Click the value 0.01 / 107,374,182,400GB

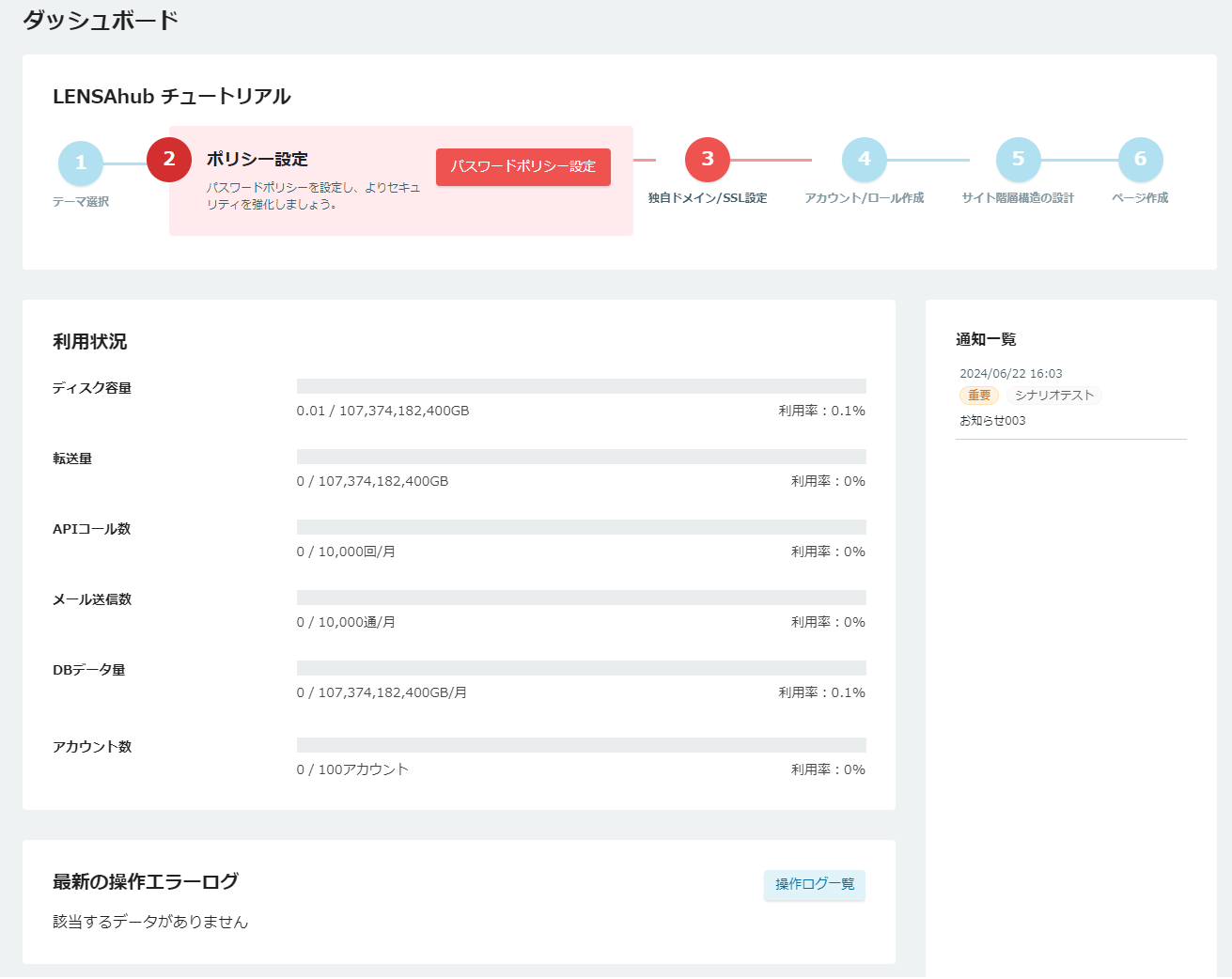(383, 411)
